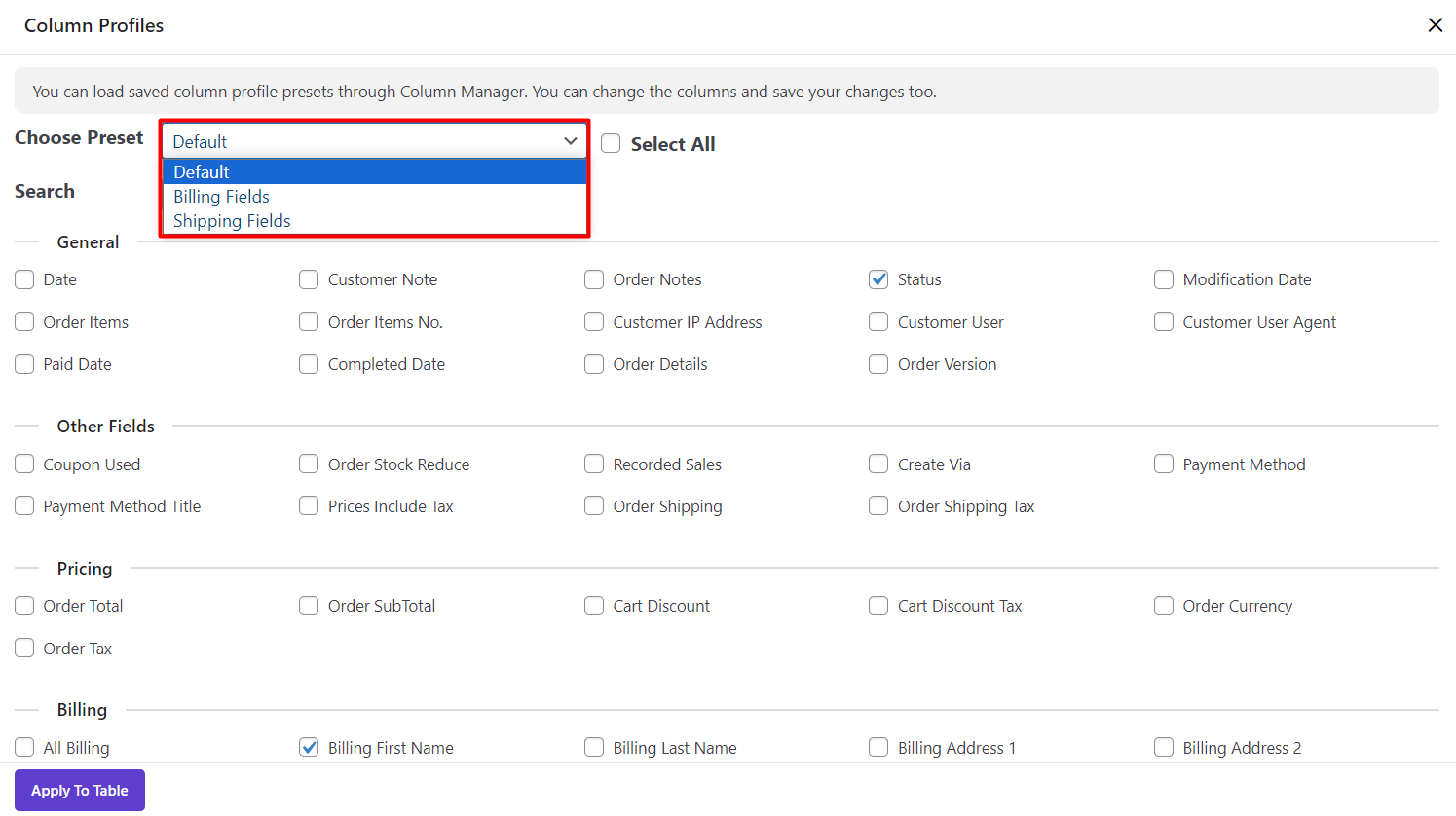Tick the Order Currency checkbox
This screenshot has width=1456, height=816.
1164,606
